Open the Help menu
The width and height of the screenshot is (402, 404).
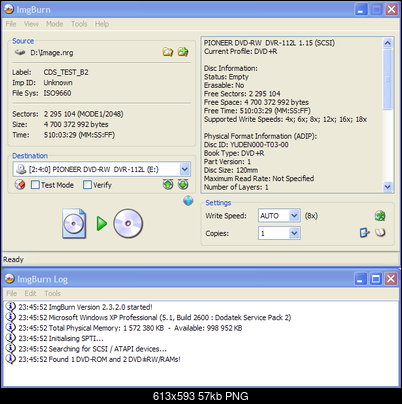click(102, 24)
